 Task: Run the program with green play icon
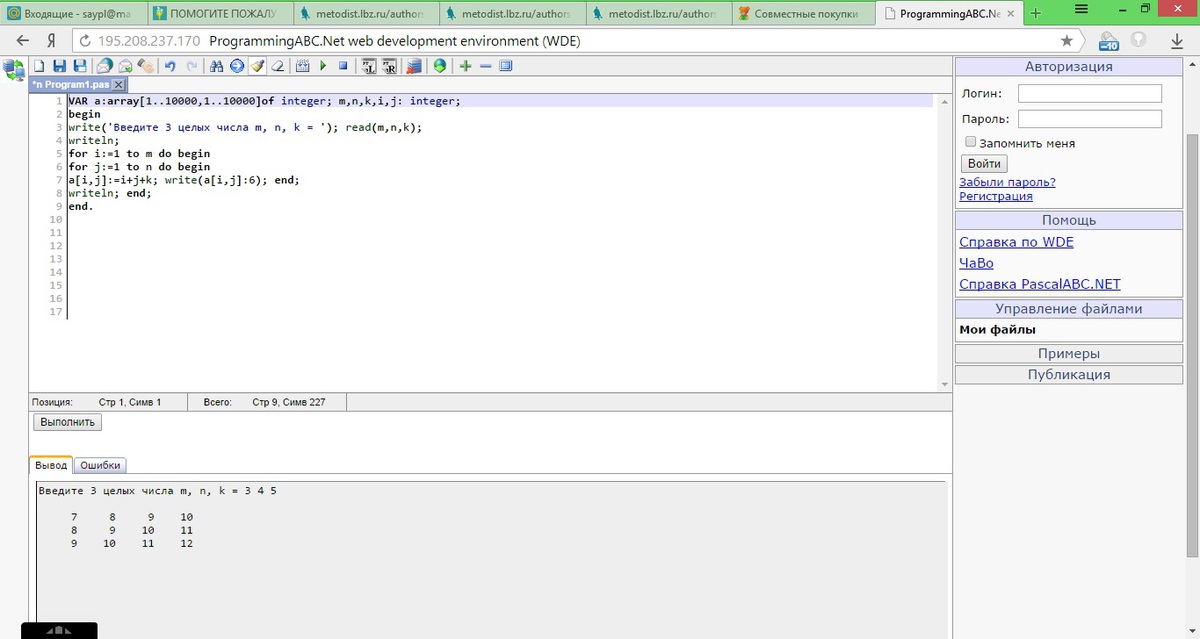click(323, 66)
